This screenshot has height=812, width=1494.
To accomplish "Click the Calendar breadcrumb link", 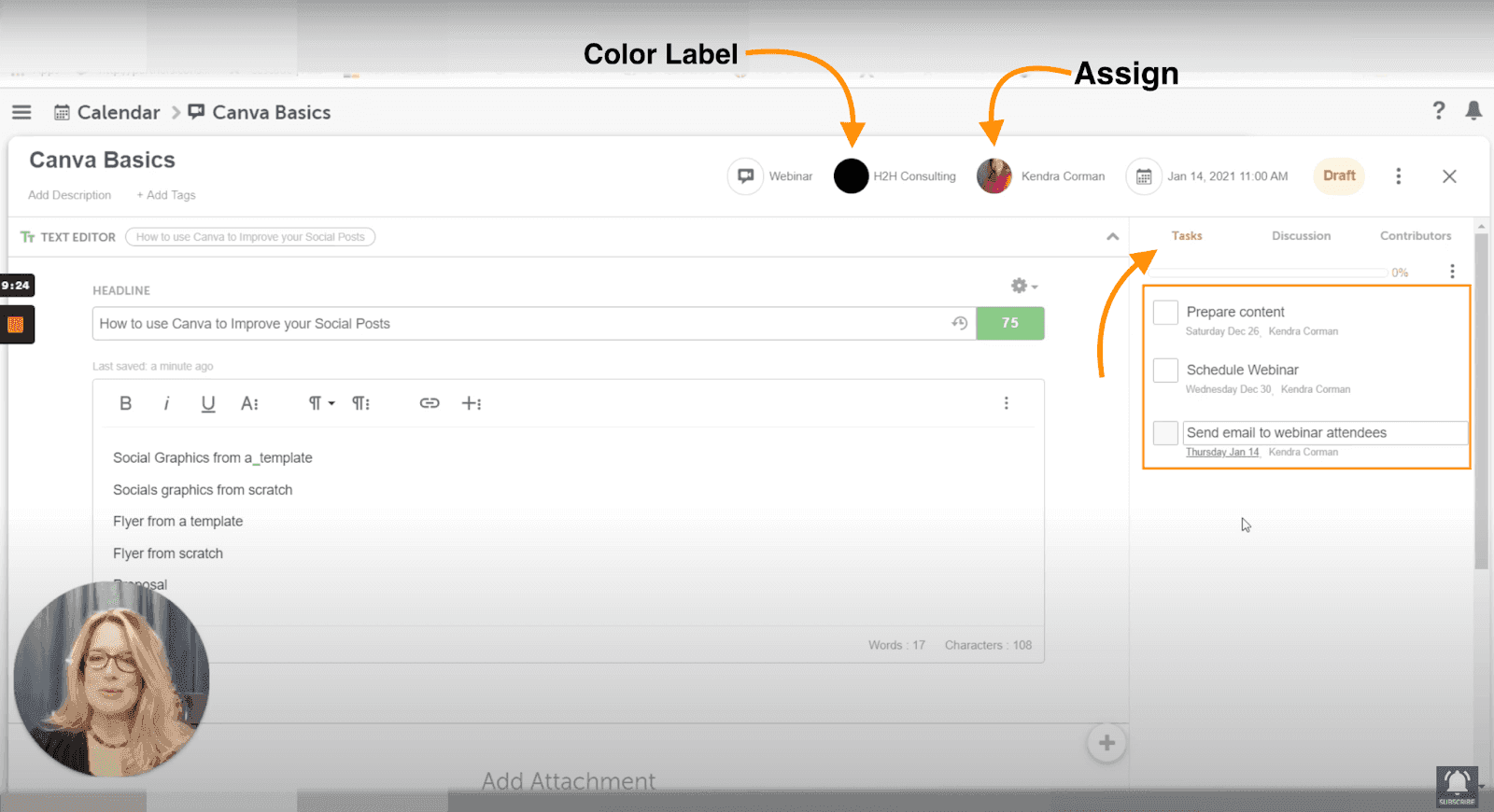I will tap(119, 112).
